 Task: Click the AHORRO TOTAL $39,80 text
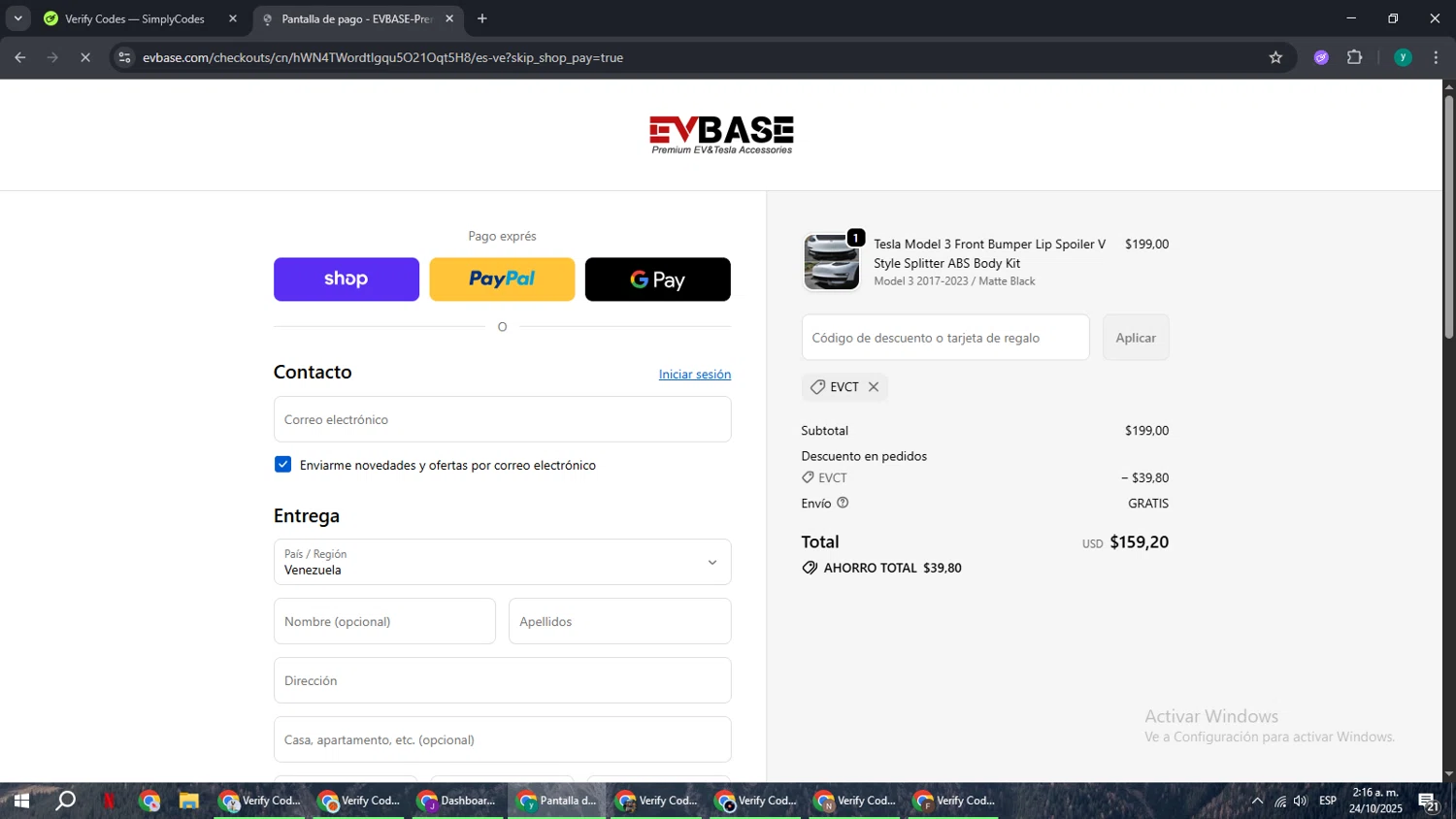point(892,568)
